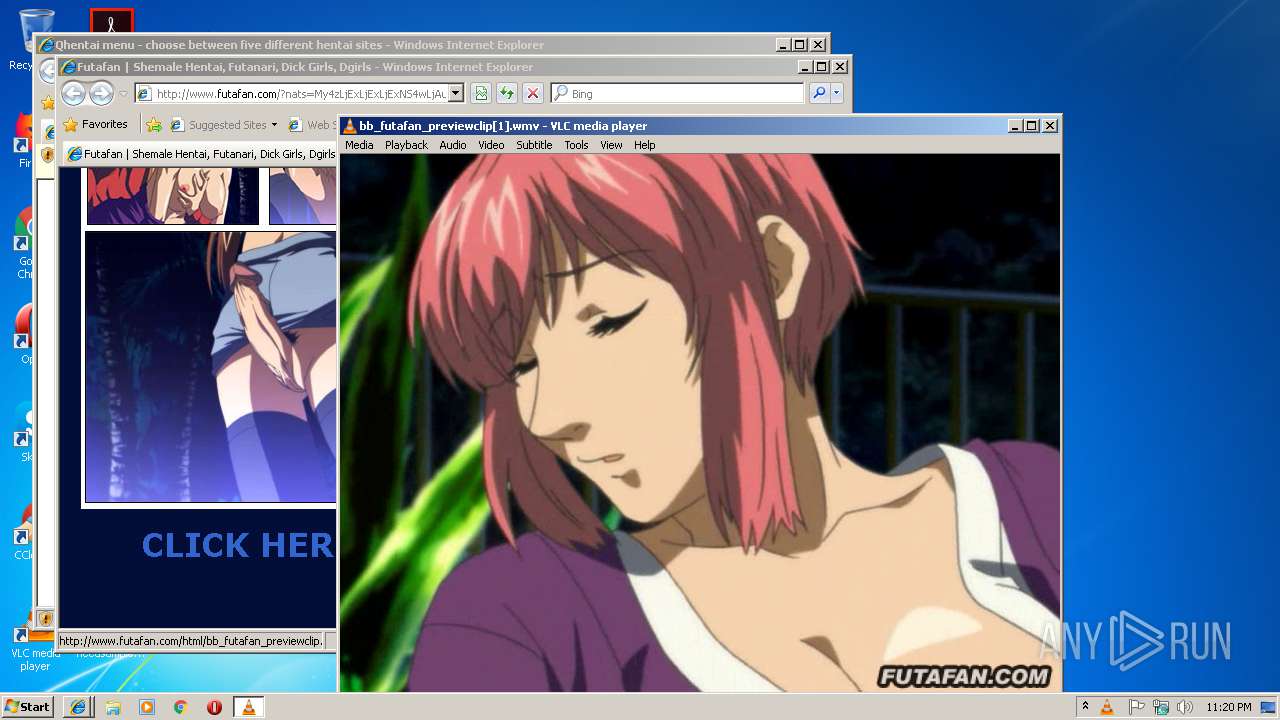
Task: Open the VLC media player desktop shortcut
Action: 35,650
